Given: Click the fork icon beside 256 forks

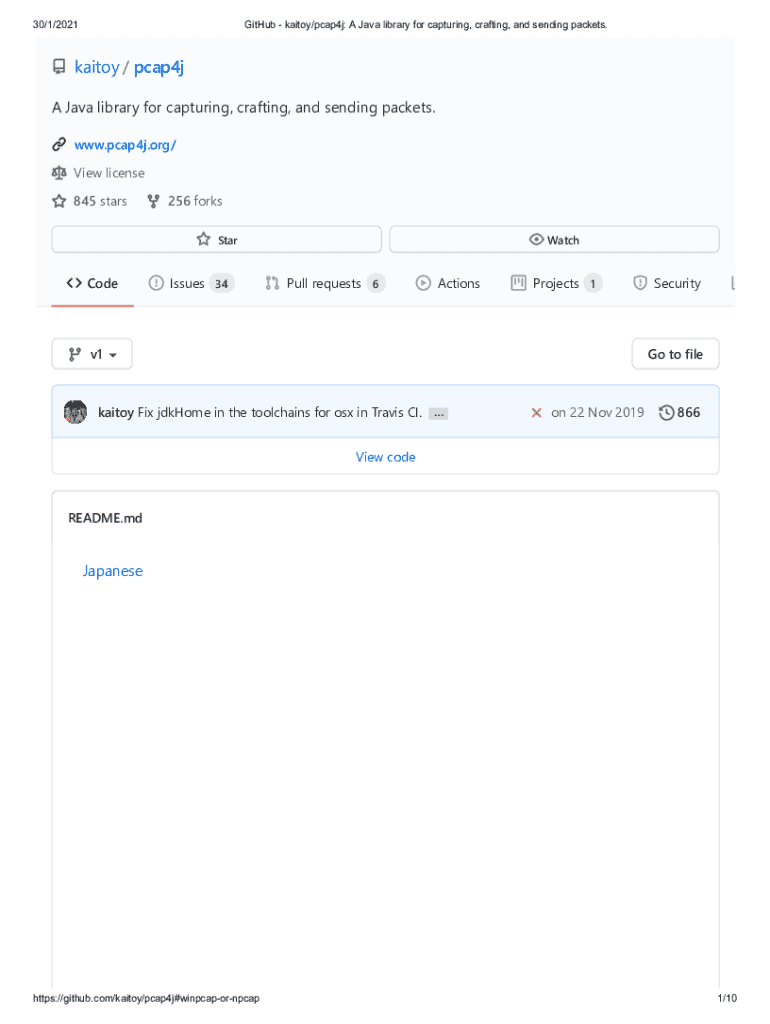Looking at the screenshot, I should (153, 201).
